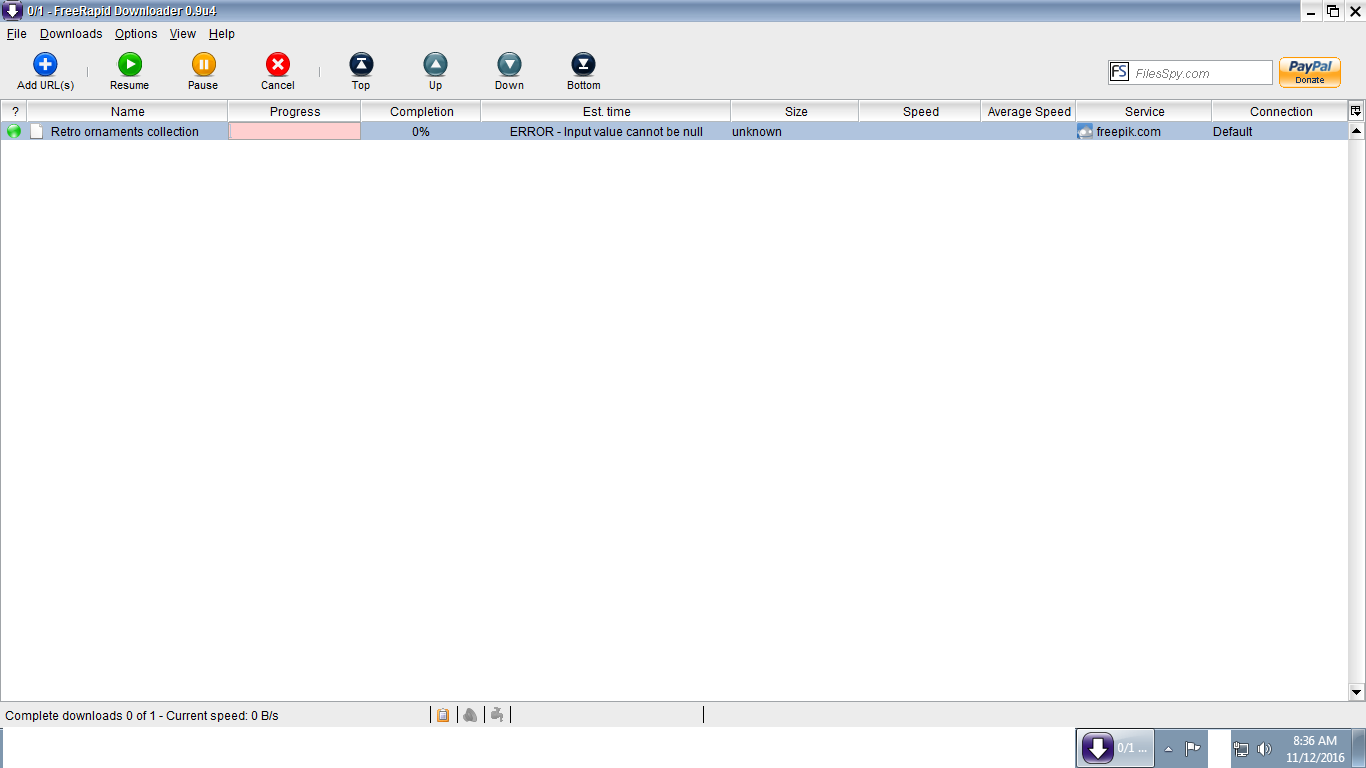Click the pink progress bar of download
1366x768 pixels.
[x=295, y=131]
